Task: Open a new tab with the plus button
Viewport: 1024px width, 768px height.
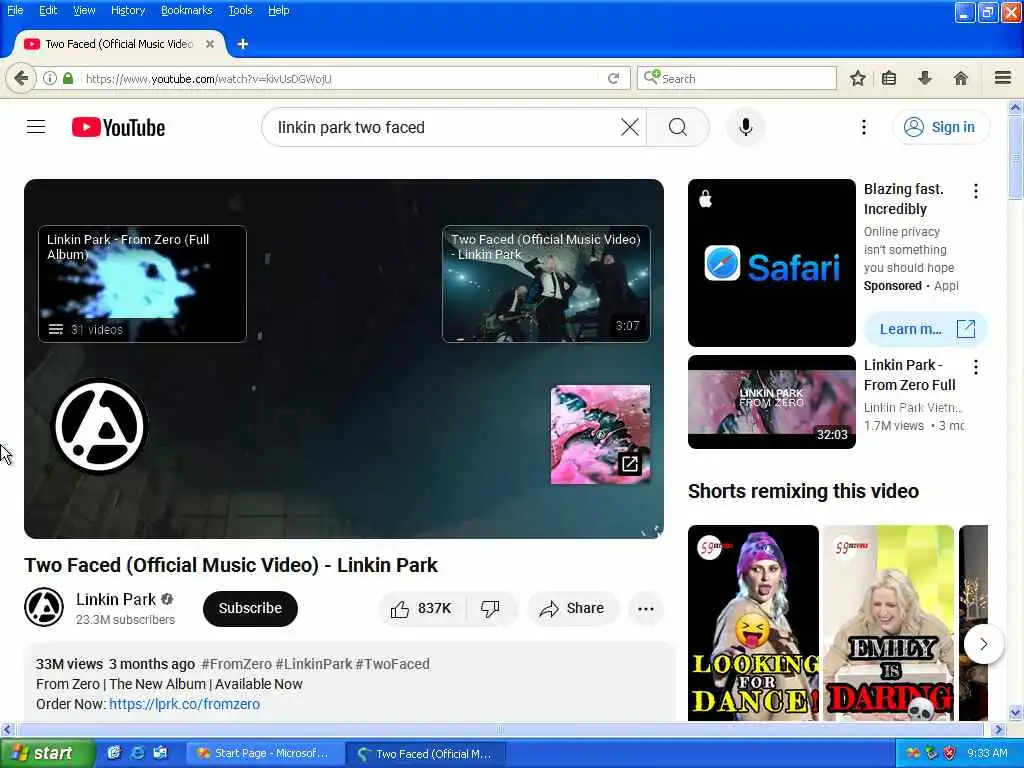Action: (x=243, y=44)
